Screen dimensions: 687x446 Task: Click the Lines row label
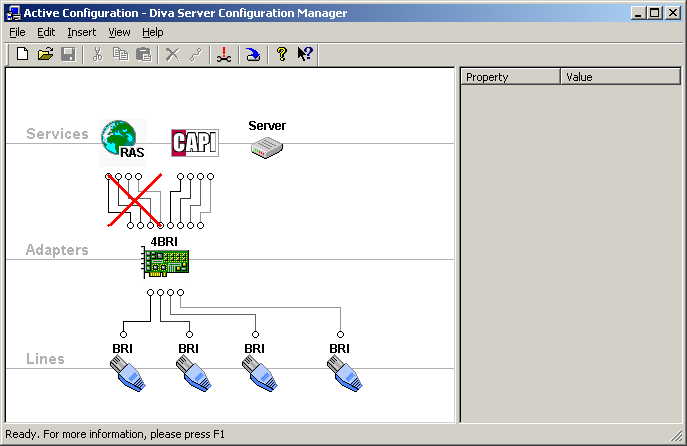(x=45, y=359)
